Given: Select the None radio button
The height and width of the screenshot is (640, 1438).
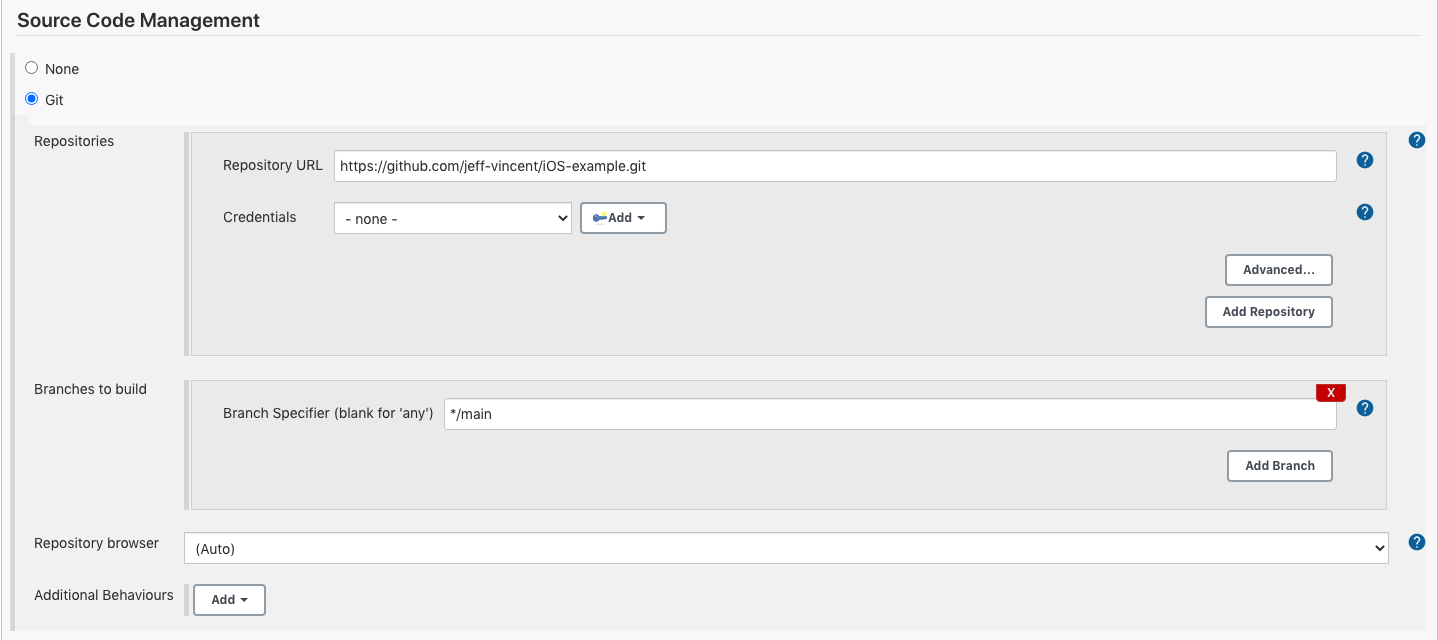Looking at the screenshot, I should (x=32, y=68).
